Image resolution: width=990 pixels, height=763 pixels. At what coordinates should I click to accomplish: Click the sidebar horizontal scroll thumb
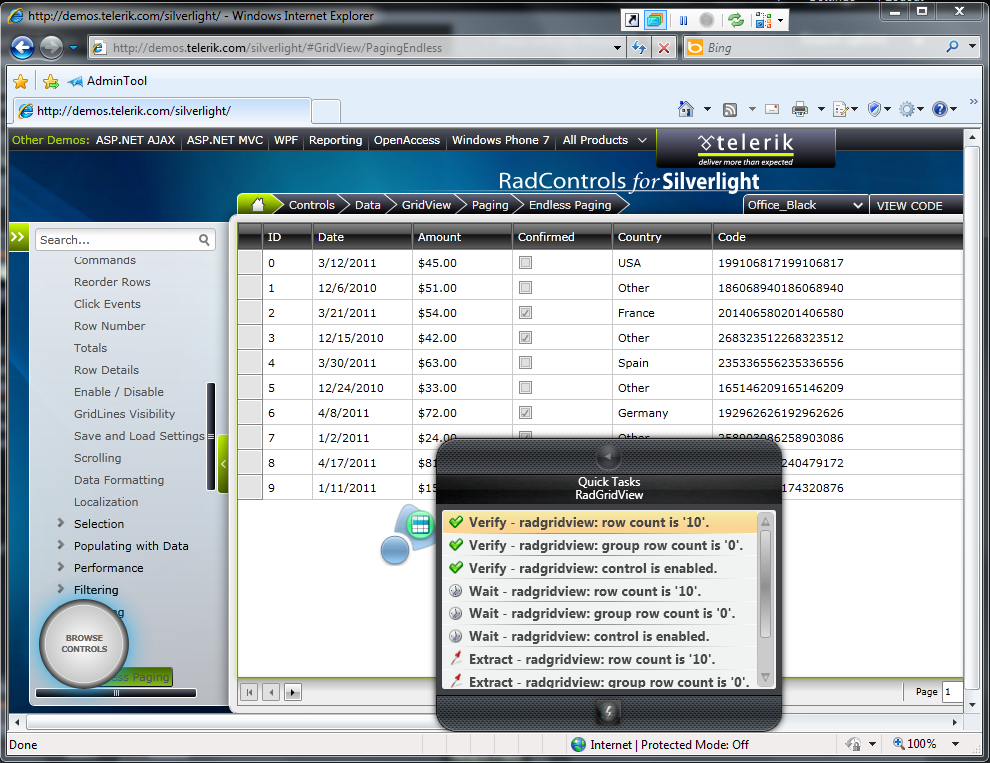pyautogui.click(x=116, y=693)
